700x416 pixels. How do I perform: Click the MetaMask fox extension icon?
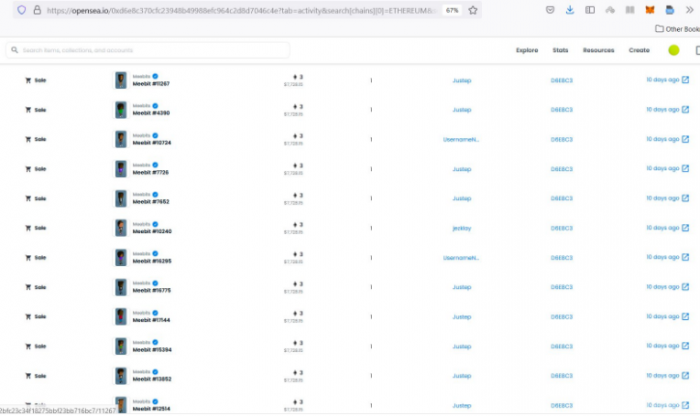point(649,10)
